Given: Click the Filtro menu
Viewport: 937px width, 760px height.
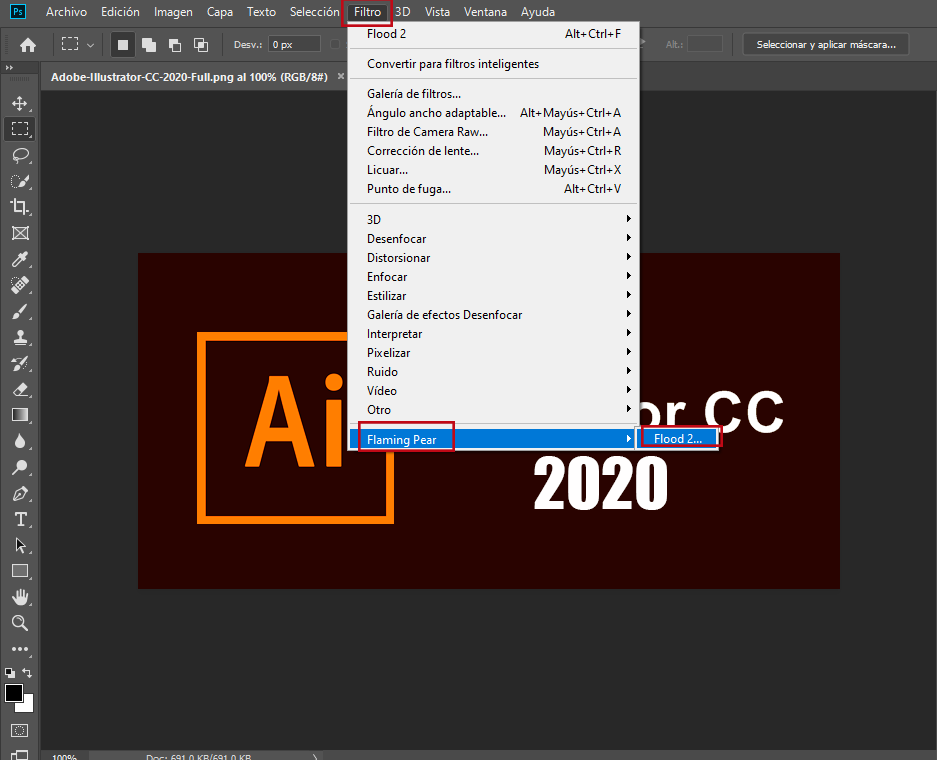Looking at the screenshot, I should [367, 12].
